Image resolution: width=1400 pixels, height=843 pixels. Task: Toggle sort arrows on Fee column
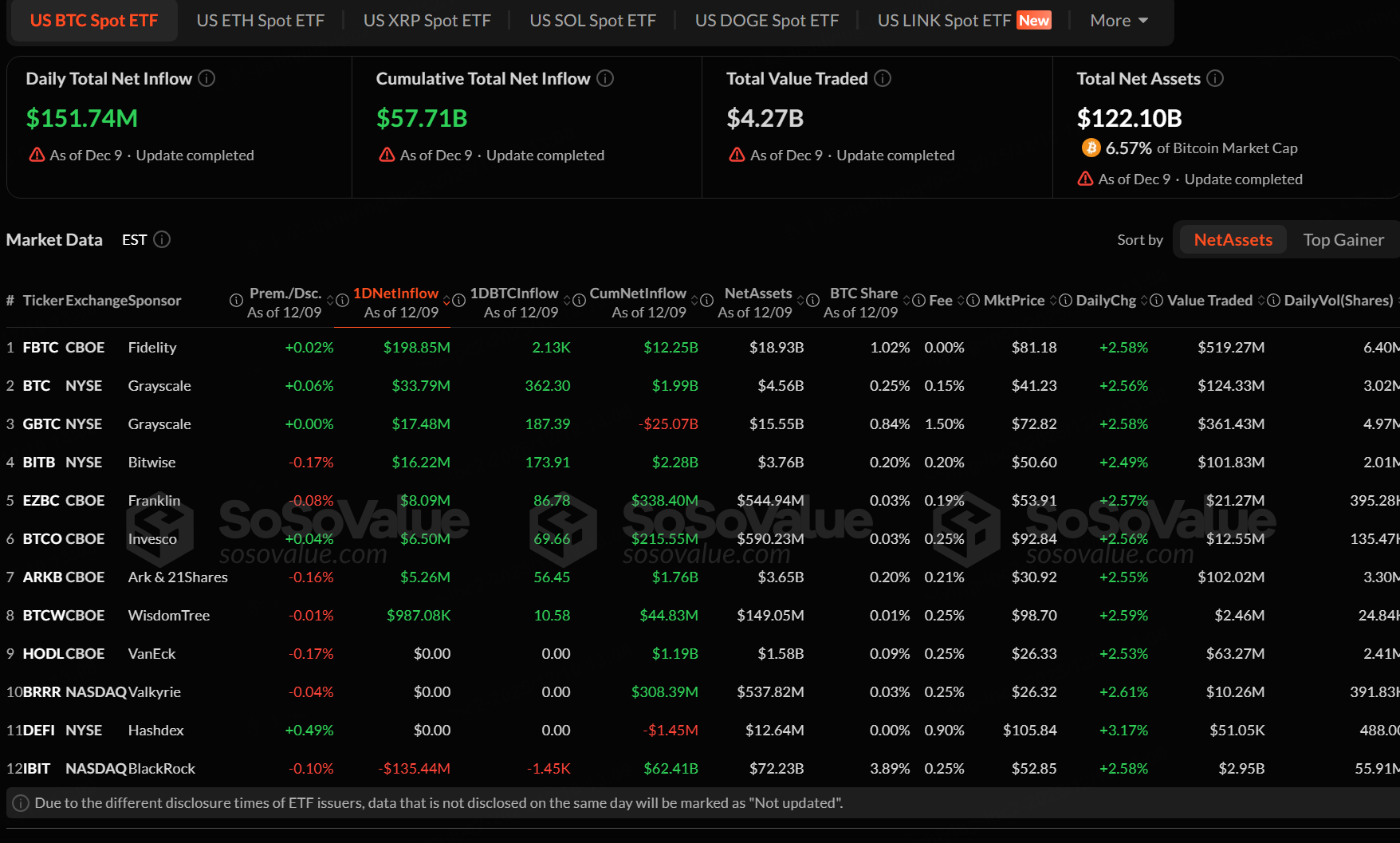point(961,301)
